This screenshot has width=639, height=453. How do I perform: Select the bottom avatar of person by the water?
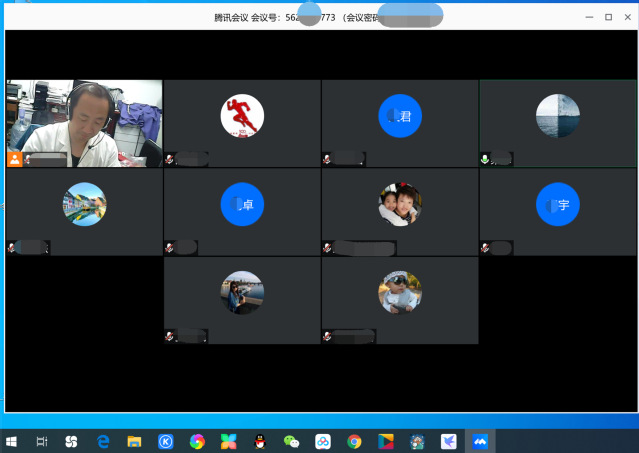point(242,292)
